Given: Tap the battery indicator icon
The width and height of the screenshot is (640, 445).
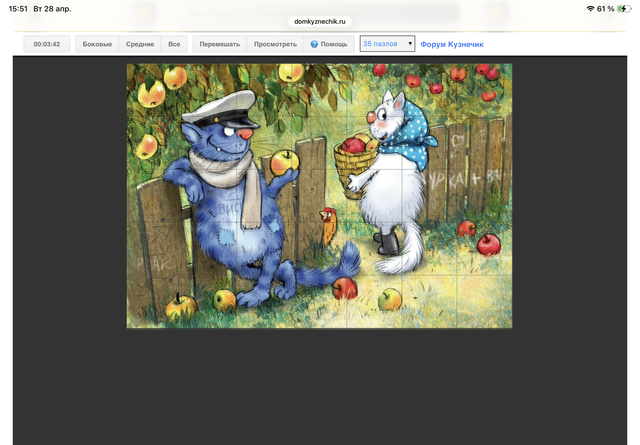Looking at the screenshot, I should coord(624,8).
